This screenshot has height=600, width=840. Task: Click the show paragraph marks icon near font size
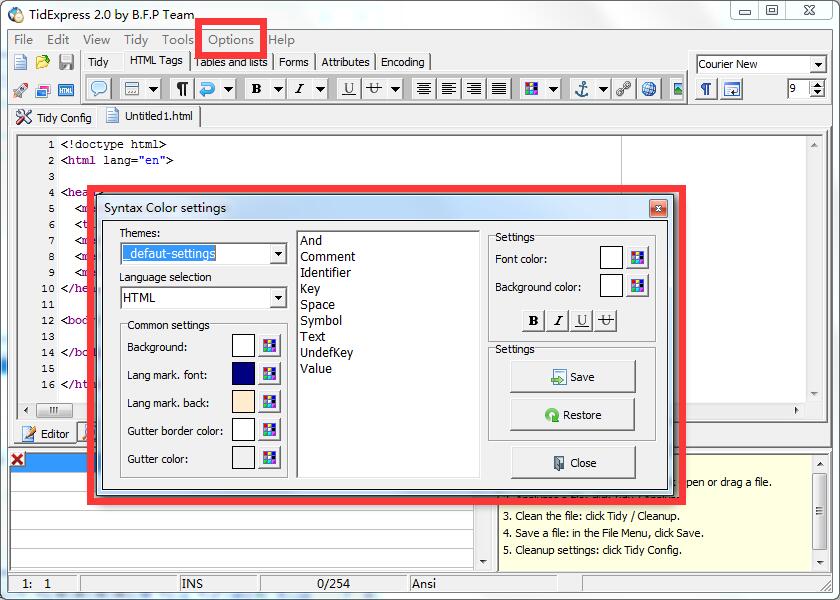(x=707, y=88)
